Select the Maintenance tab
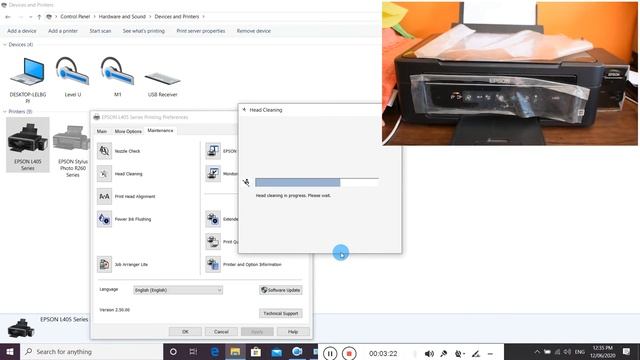 pos(160,130)
